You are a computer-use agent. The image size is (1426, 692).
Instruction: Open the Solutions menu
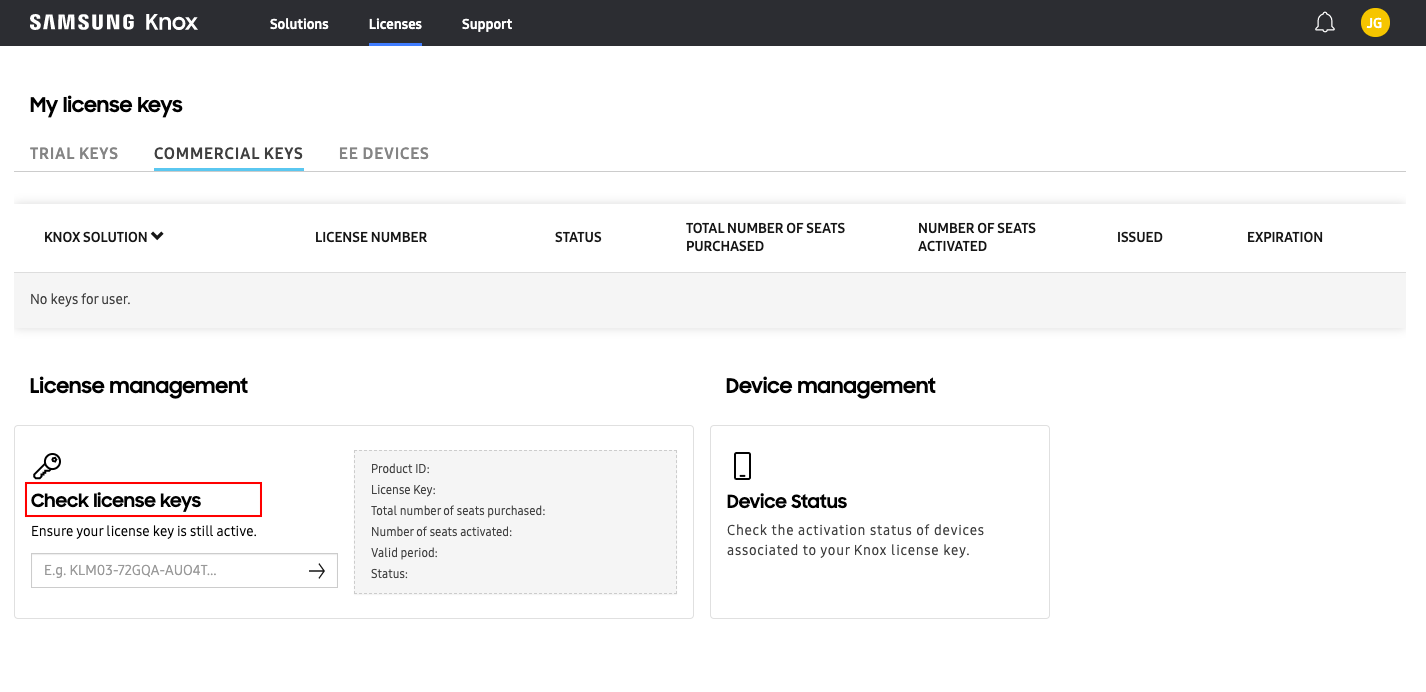click(299, 24)
